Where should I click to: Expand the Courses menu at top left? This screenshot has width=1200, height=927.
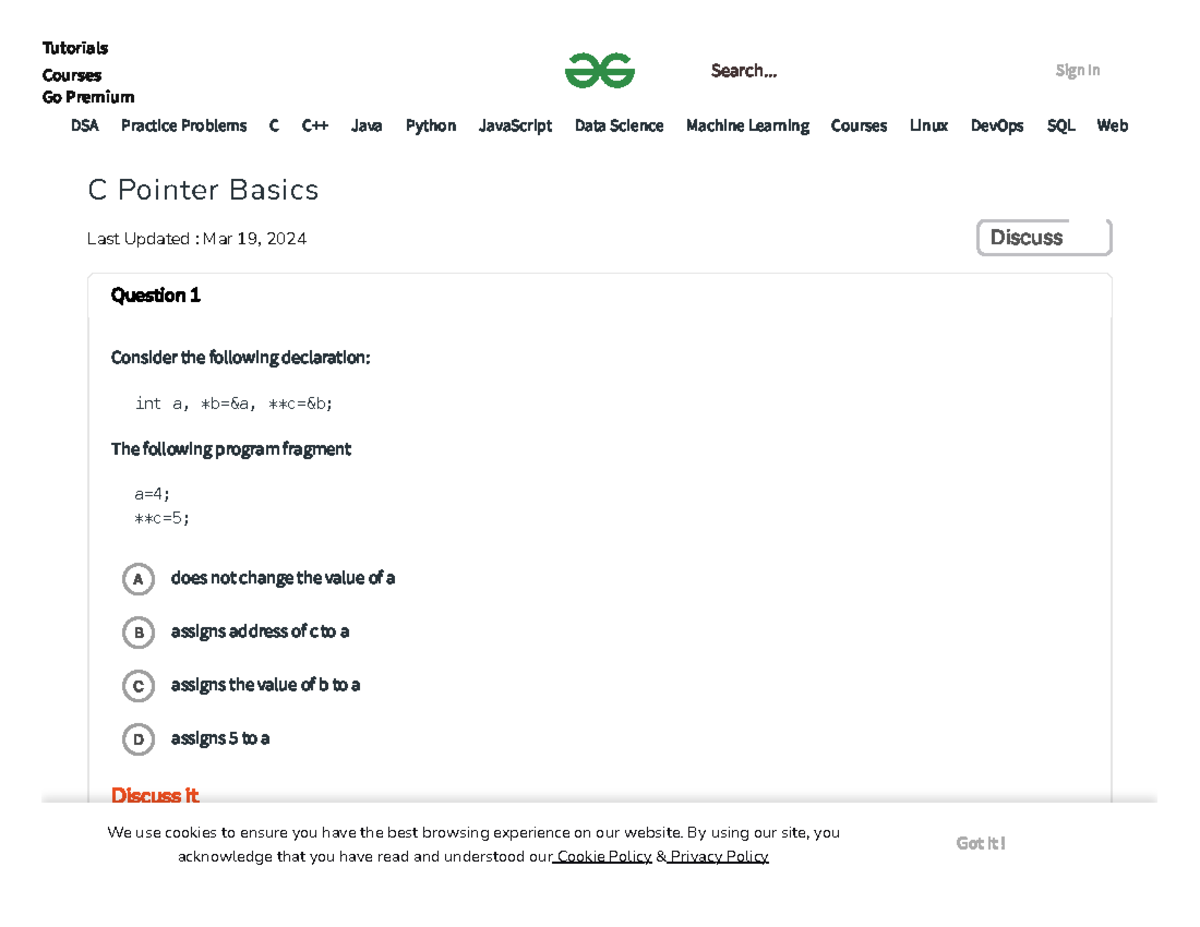(x=72, y=75)
